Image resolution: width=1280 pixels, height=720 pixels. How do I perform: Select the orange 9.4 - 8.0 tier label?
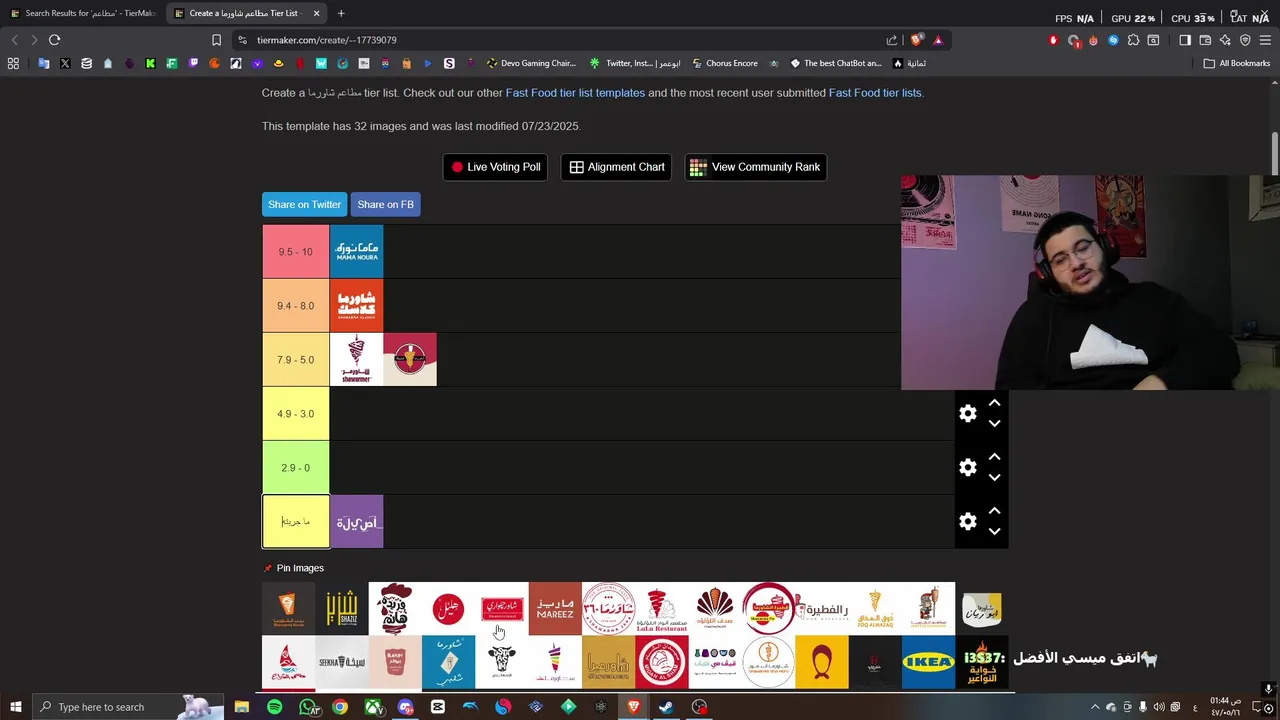click(x=296, y=306)
